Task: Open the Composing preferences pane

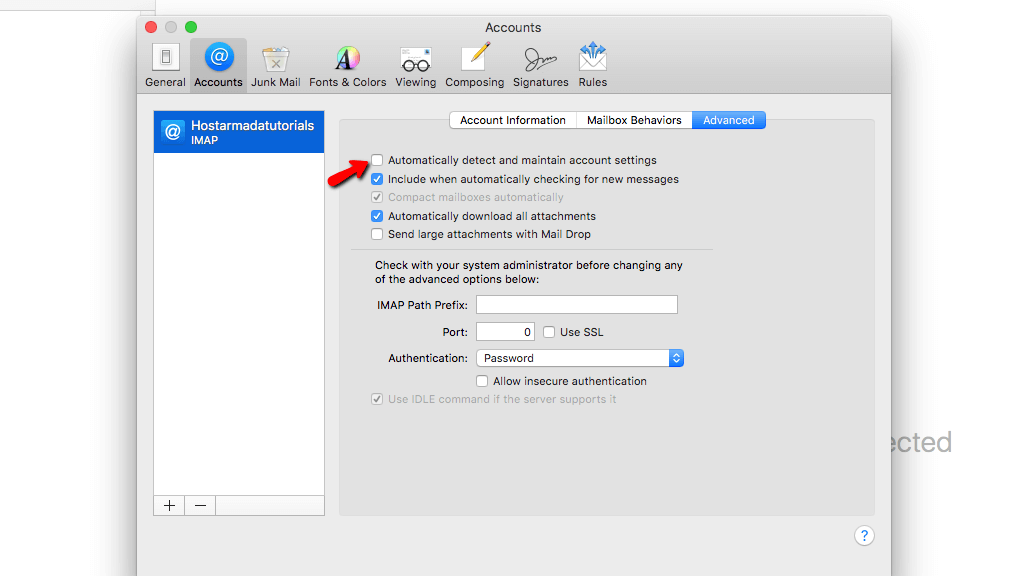Action: coord(475,65)
